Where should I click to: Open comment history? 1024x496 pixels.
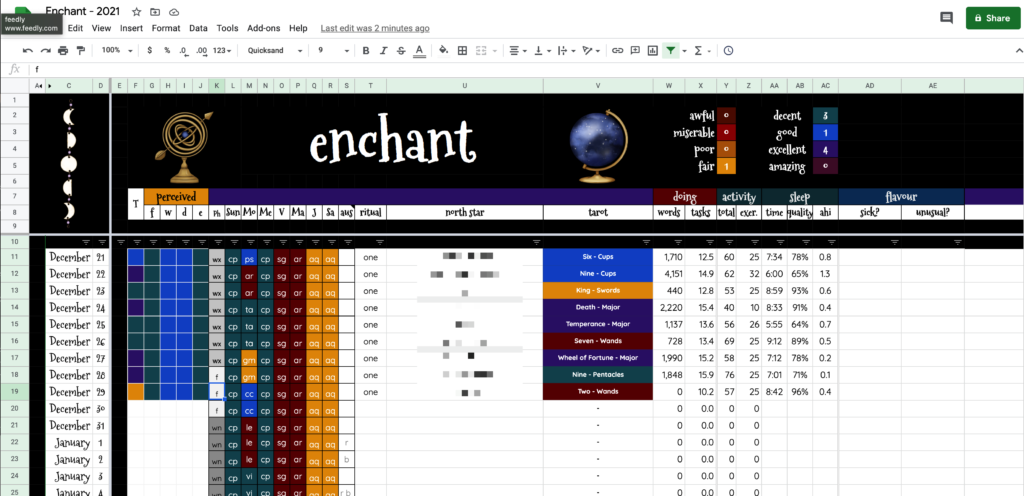click(946, 18)
